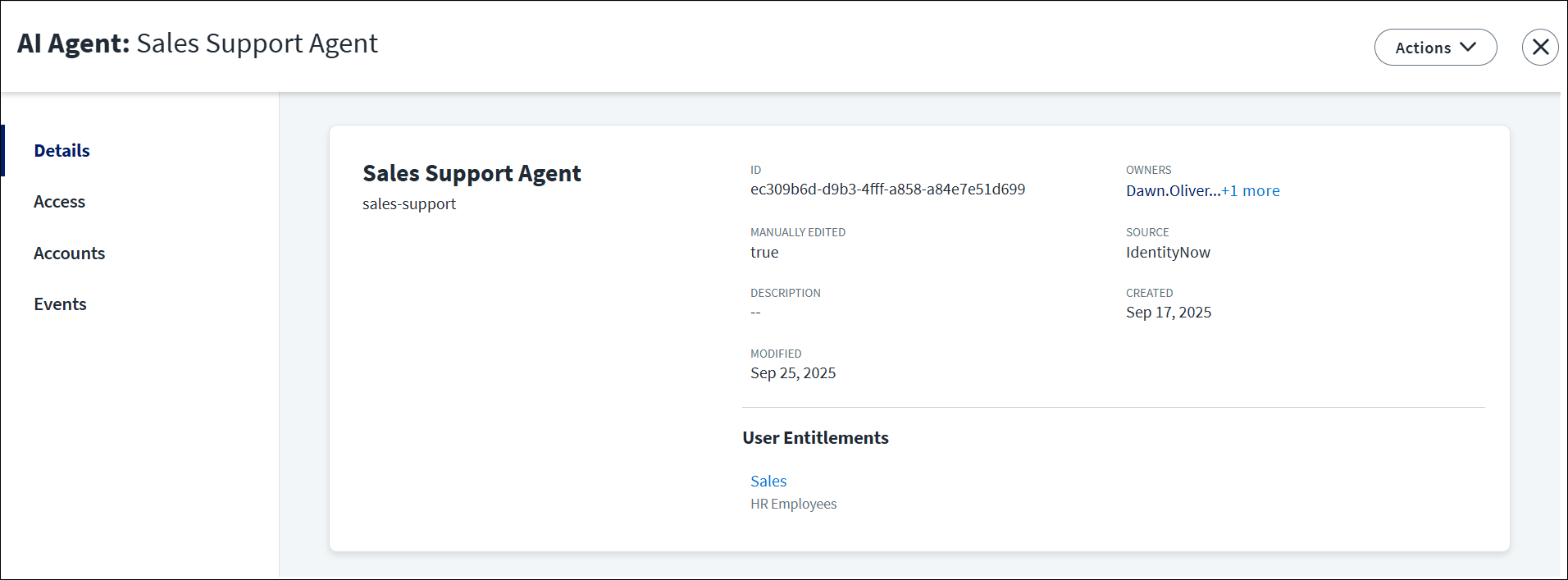The width and height of the screenshot is (1568, 580).
Task: Select the Details tab
Action: tap(62, 151)
